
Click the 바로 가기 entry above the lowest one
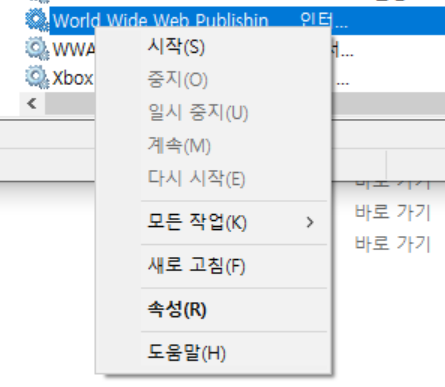393,212
